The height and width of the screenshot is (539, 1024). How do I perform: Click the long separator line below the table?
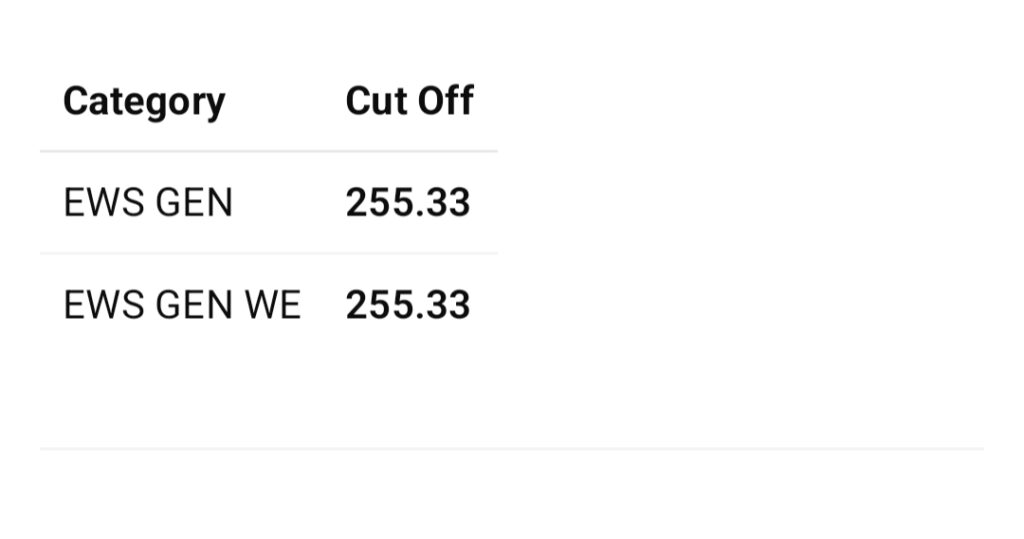click(x=512, y=449)
